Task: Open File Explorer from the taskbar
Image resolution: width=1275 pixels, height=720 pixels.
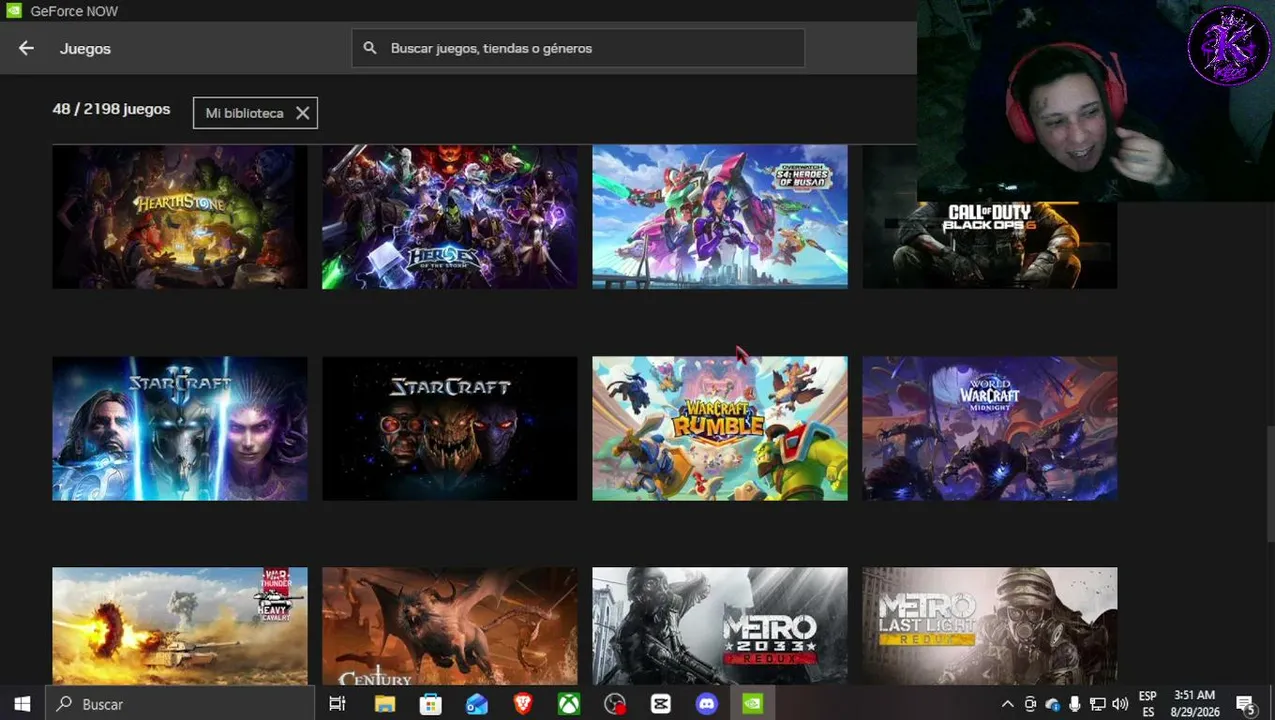Action: (384, 704)
